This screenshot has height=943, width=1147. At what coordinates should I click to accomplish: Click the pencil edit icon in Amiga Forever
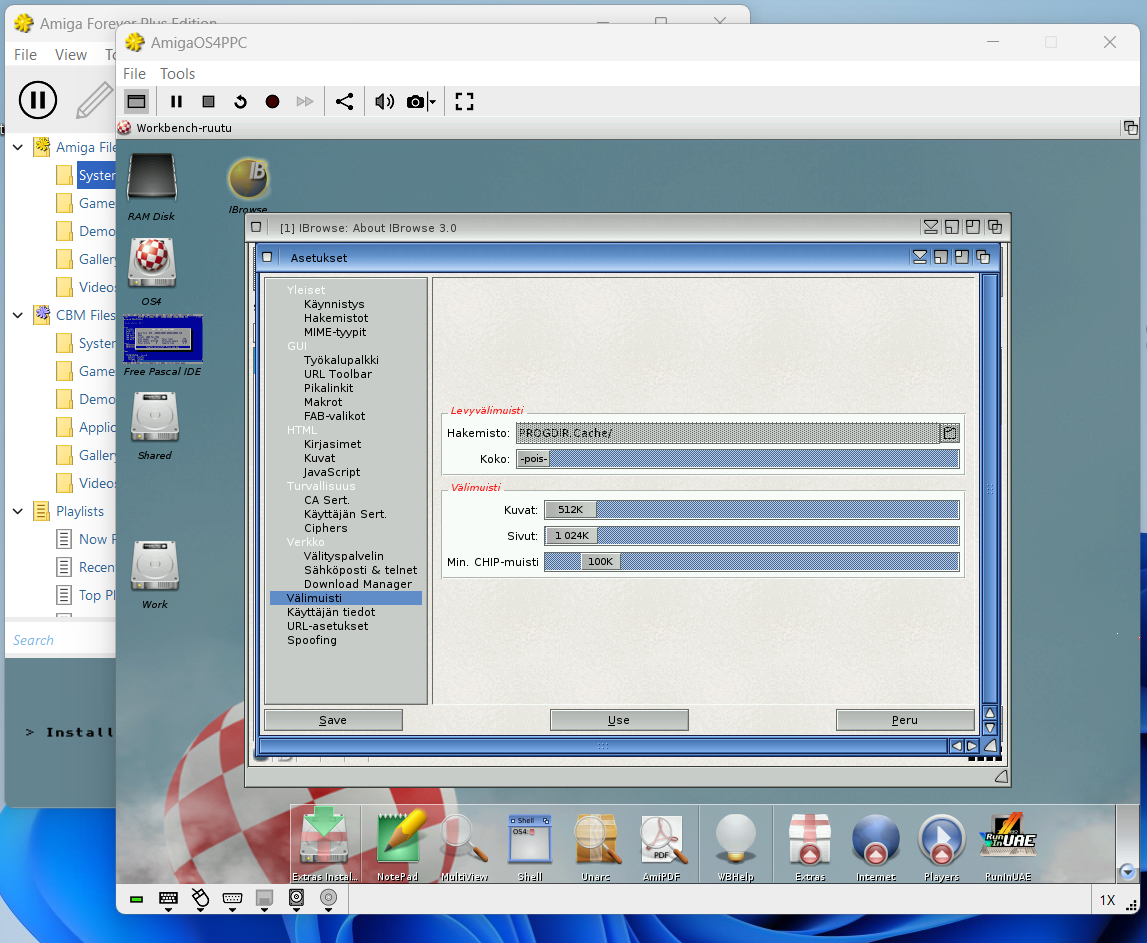point(95,100)
